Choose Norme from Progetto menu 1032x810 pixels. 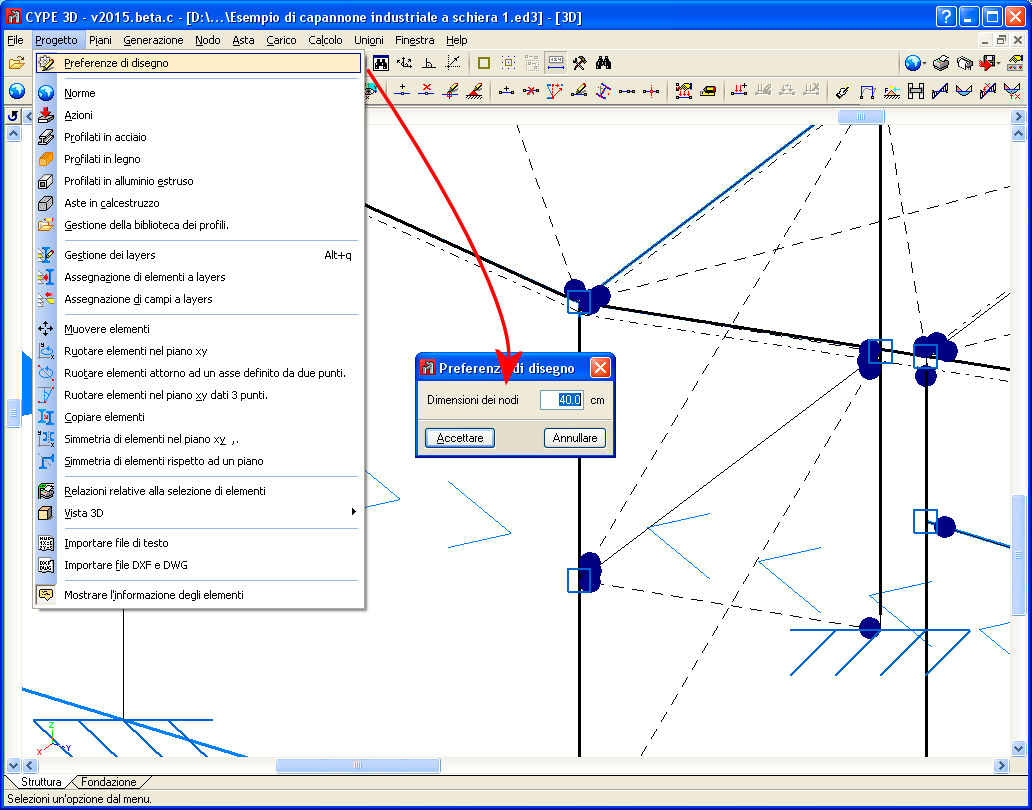[198, 93]
